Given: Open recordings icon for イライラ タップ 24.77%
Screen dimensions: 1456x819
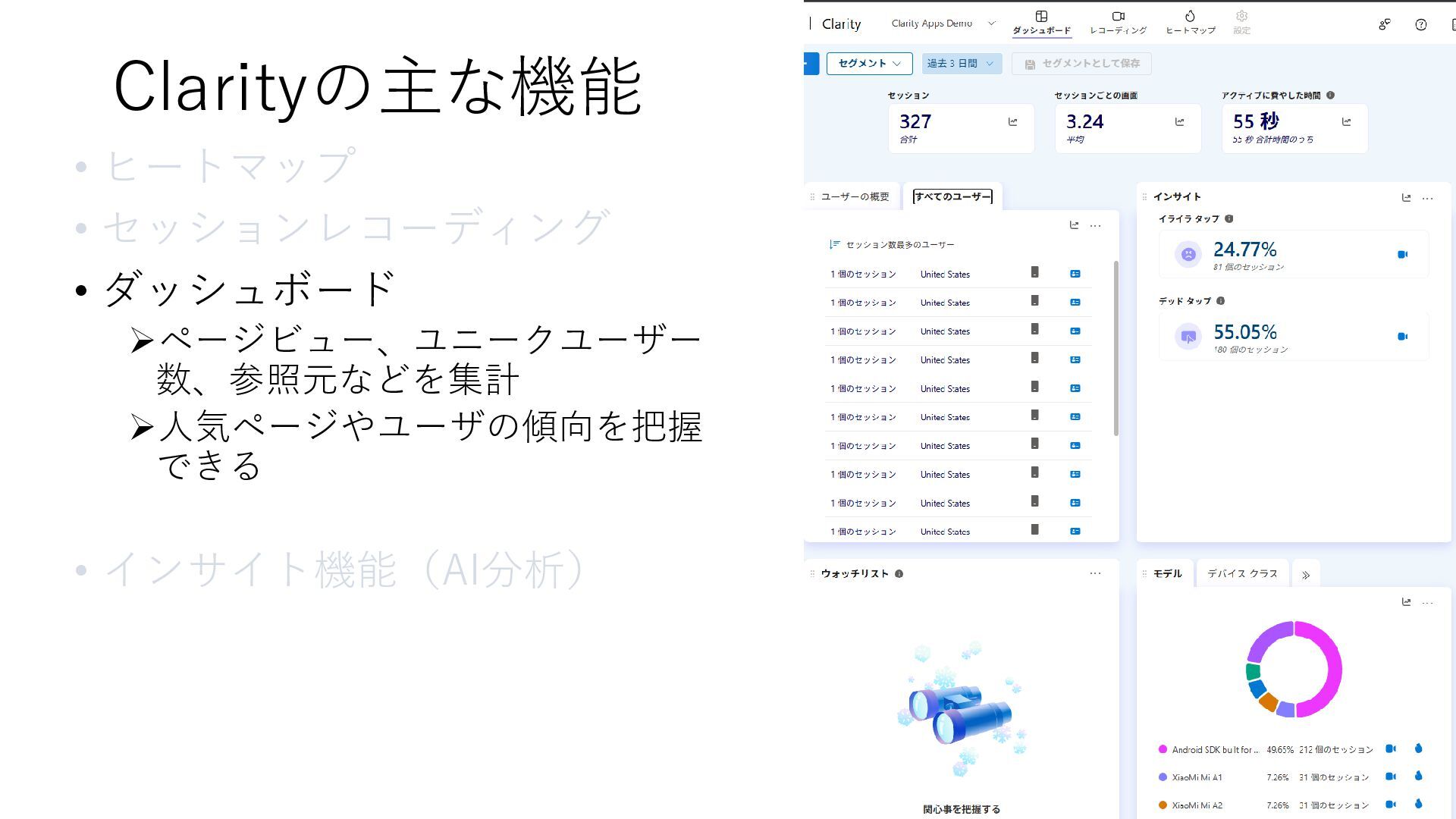Looking at the screenshot, I should click(x=1402, y=254).
